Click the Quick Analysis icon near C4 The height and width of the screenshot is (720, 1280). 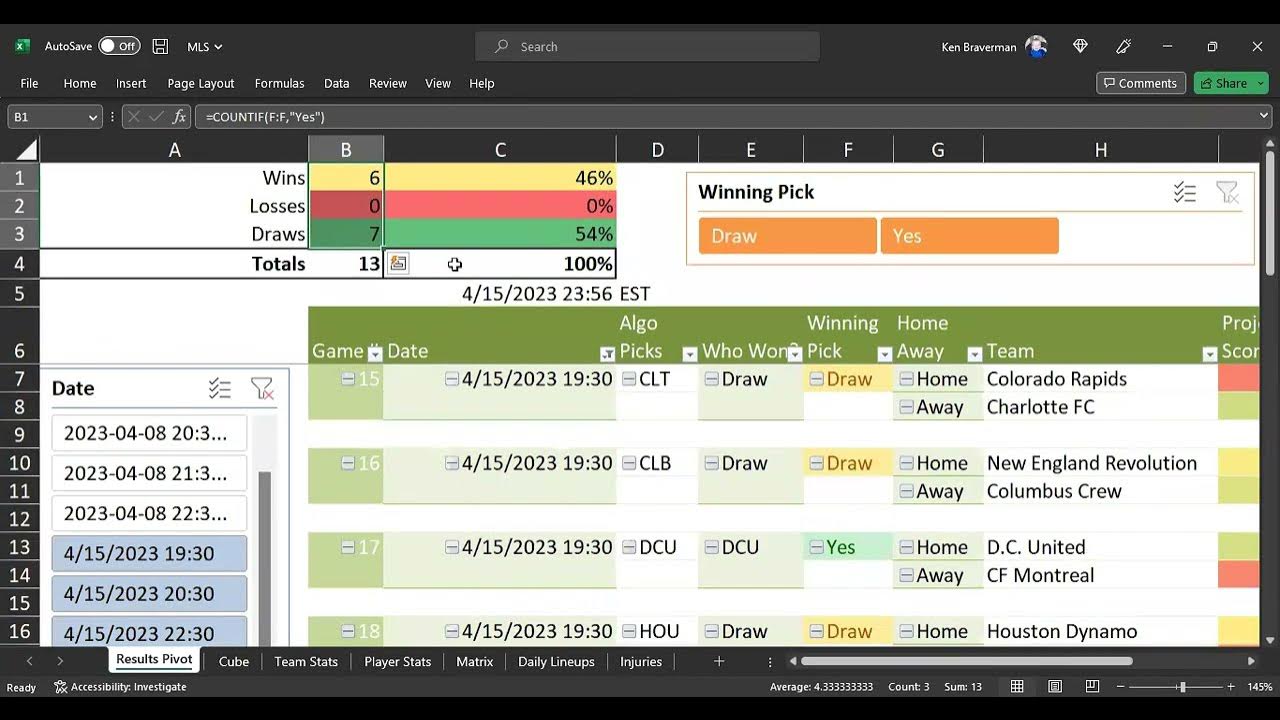[398, 264]
